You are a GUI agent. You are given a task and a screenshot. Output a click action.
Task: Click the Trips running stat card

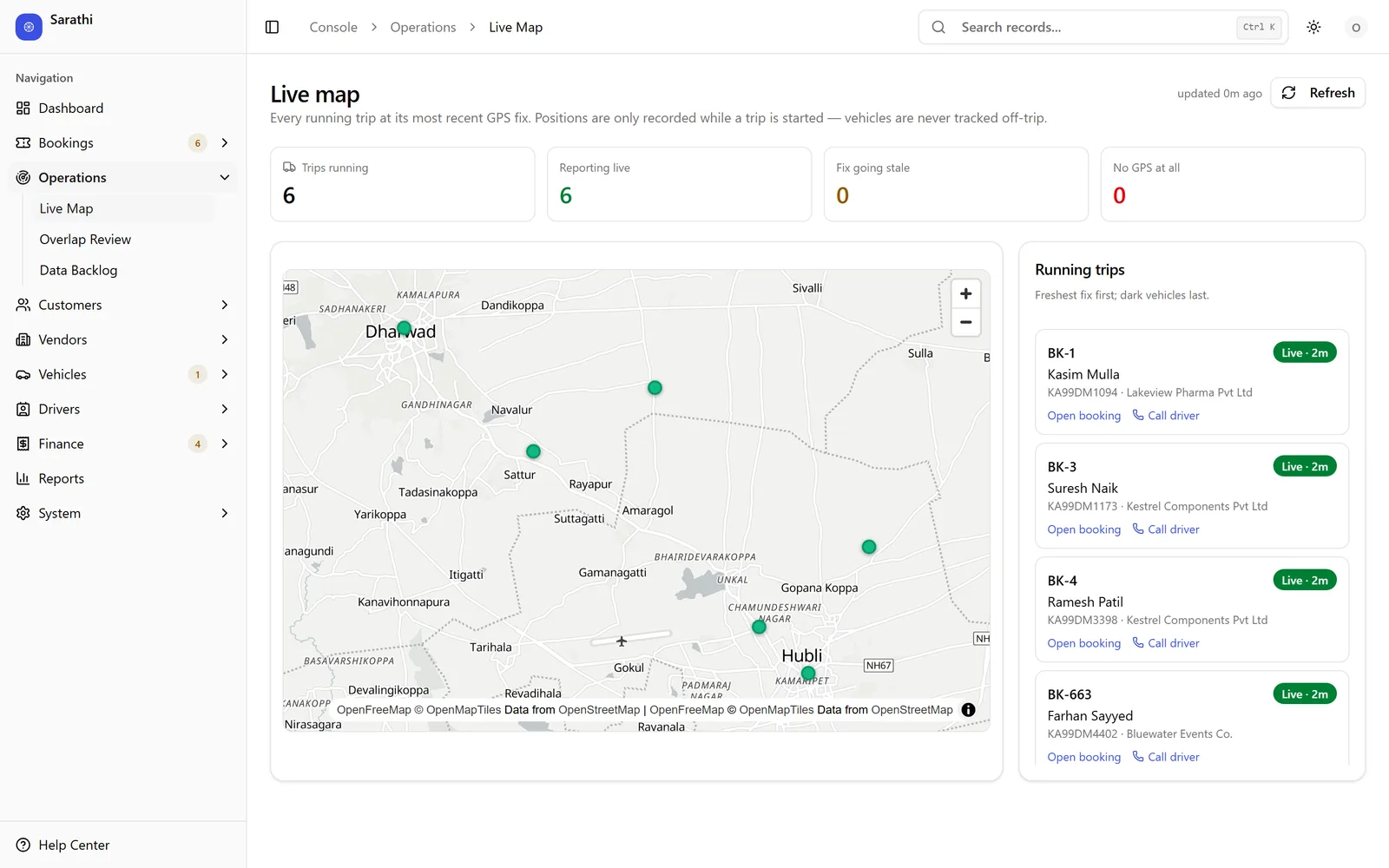pos(403,184)
